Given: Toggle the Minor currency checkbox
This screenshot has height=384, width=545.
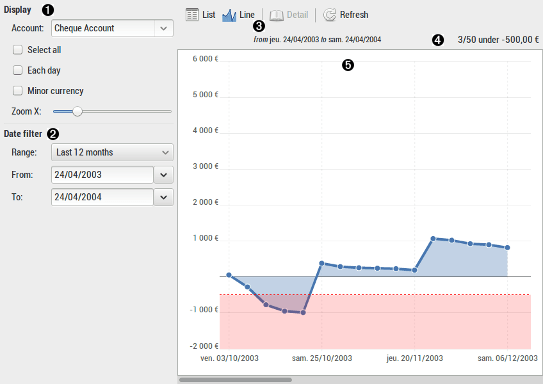Looking at the screenshot, I should 18,91.
